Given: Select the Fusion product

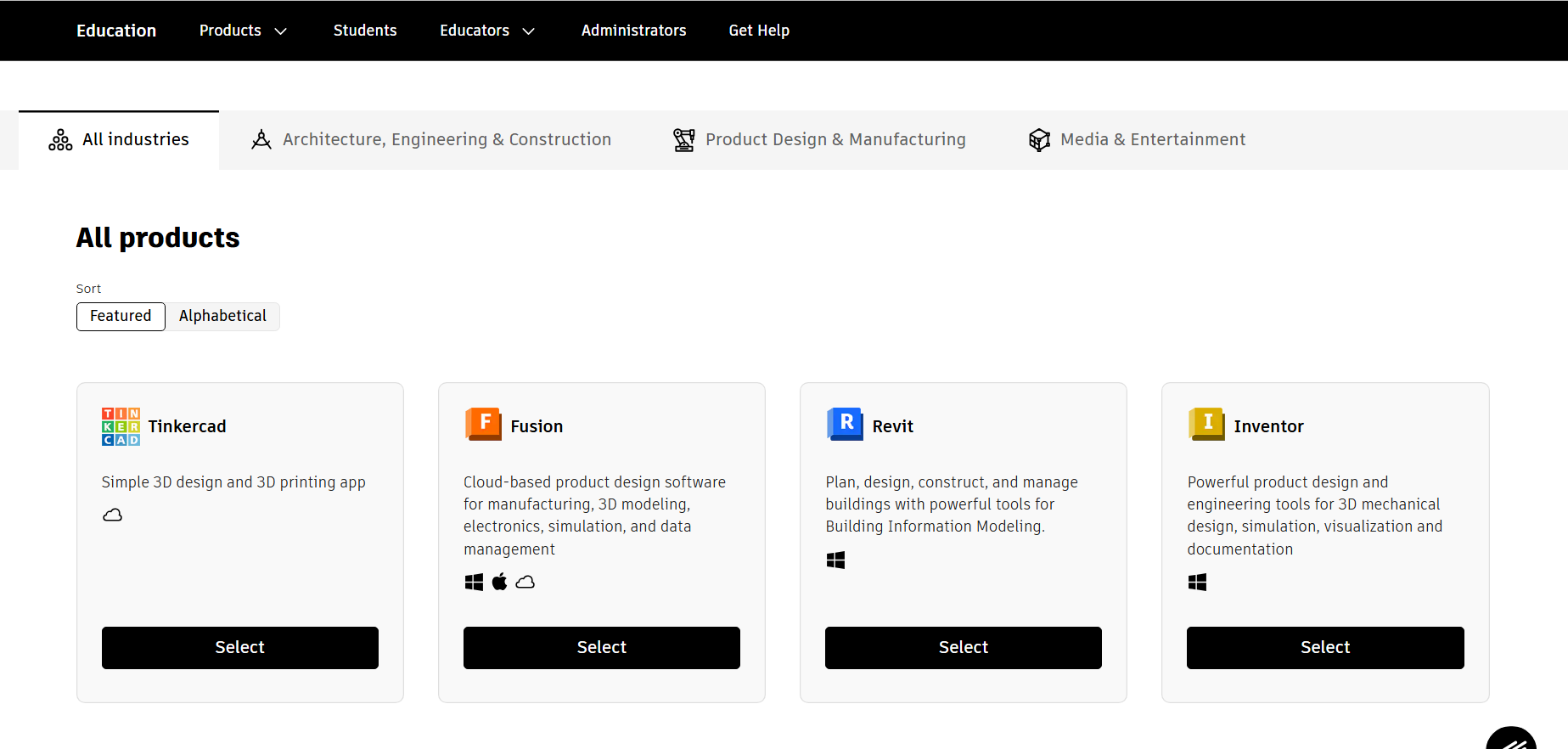Looking at the screenshot, I should (x=602, y=648).
